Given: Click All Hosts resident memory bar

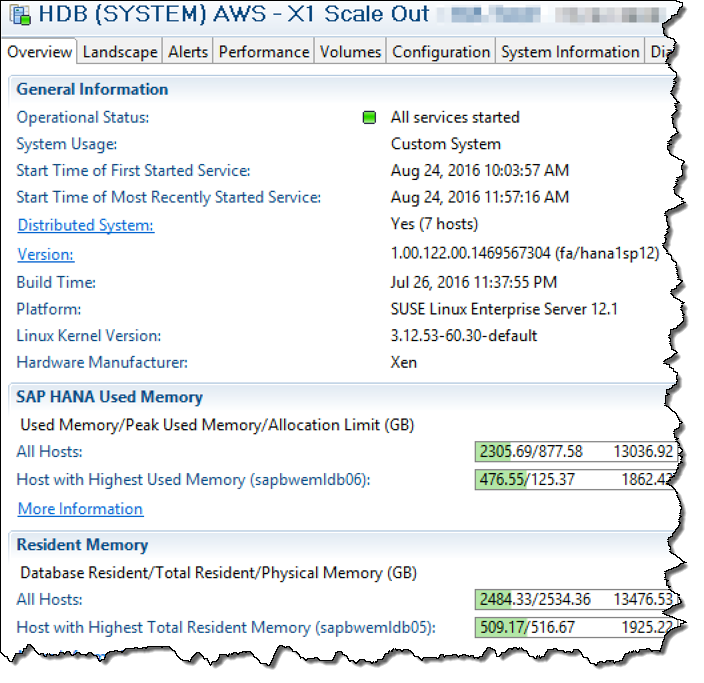Looking at the screenshot, I should (x=576, y=599).
